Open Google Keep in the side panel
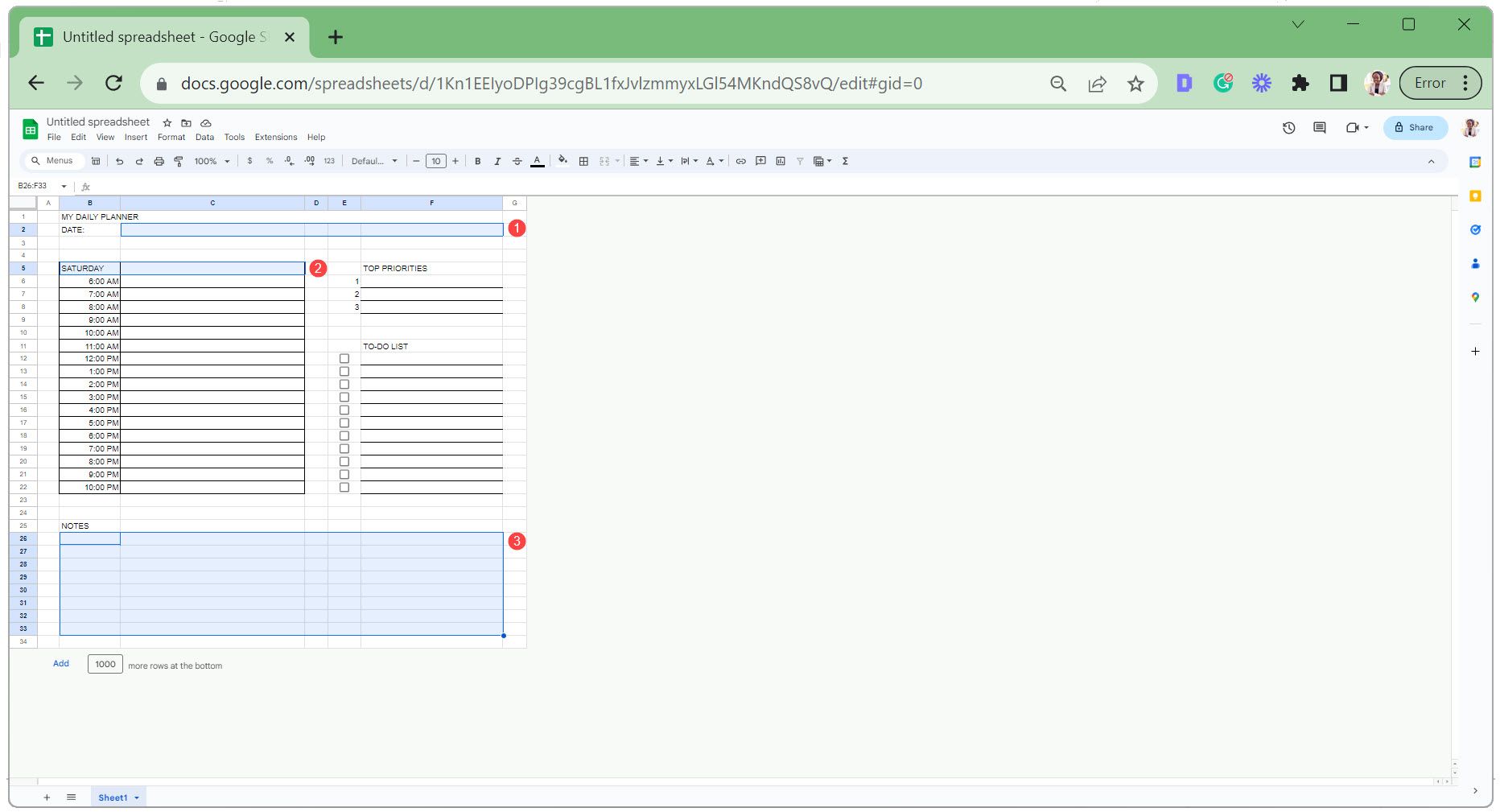1500x812 pixels. (x=1476, y=195)
